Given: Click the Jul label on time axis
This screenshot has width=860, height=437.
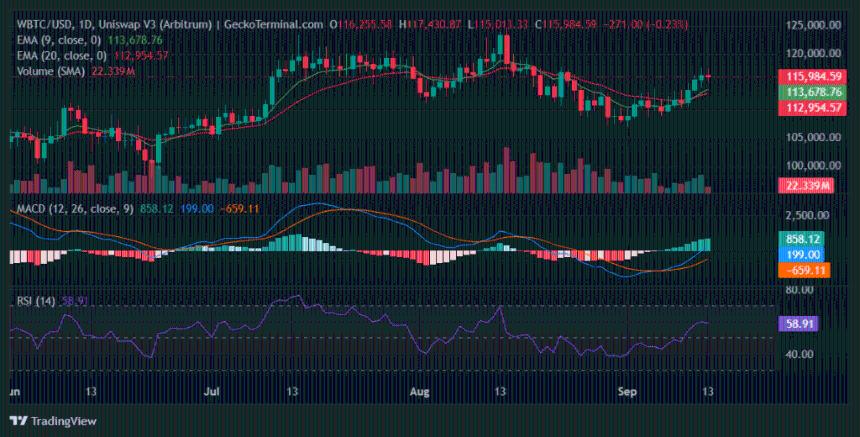Looking at the screenshot, I should click(212, 393).
